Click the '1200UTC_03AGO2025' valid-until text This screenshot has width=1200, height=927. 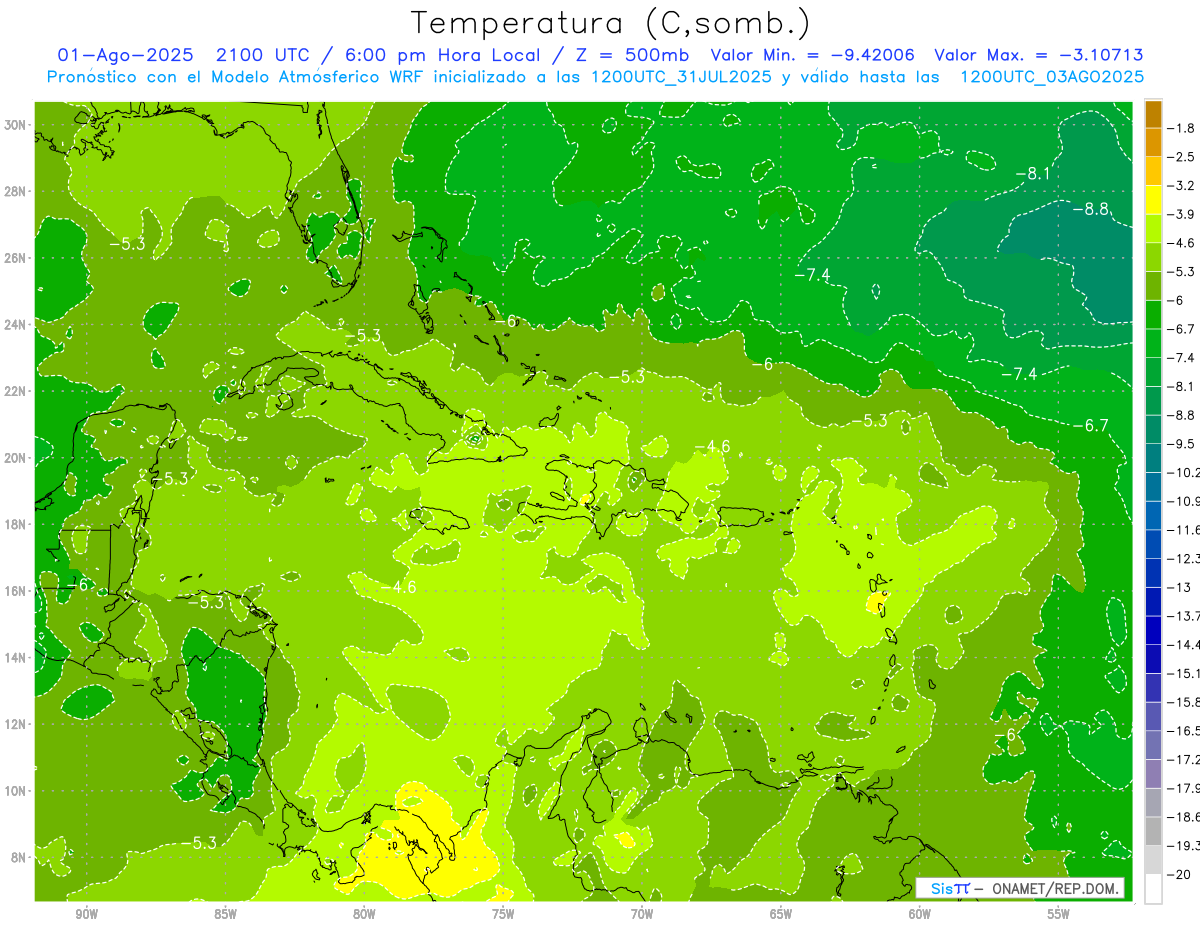1052,77
